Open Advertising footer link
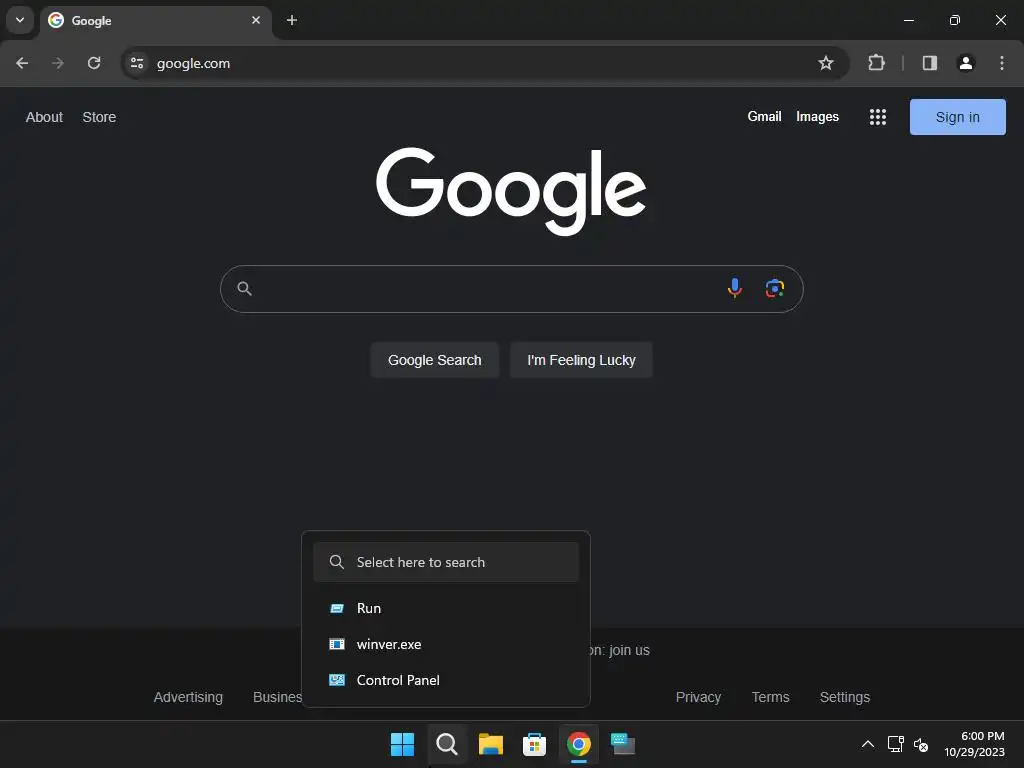This screenshot has width=1024, height=768. click(x=188, y=697)
